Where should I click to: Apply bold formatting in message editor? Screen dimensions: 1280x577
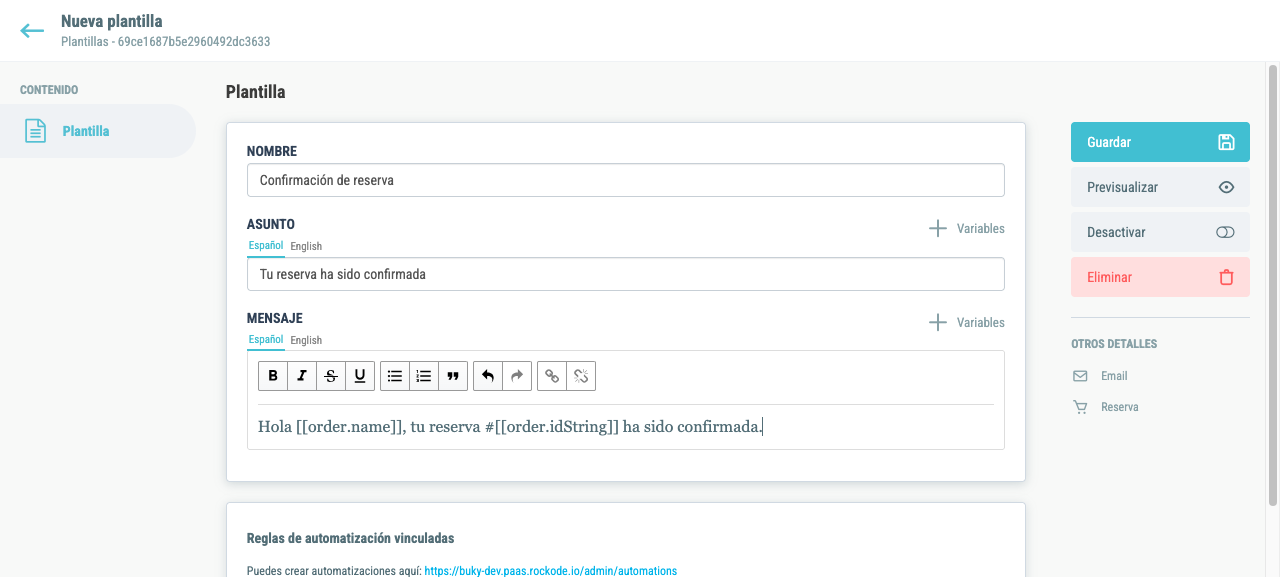[x=273, y=376]
